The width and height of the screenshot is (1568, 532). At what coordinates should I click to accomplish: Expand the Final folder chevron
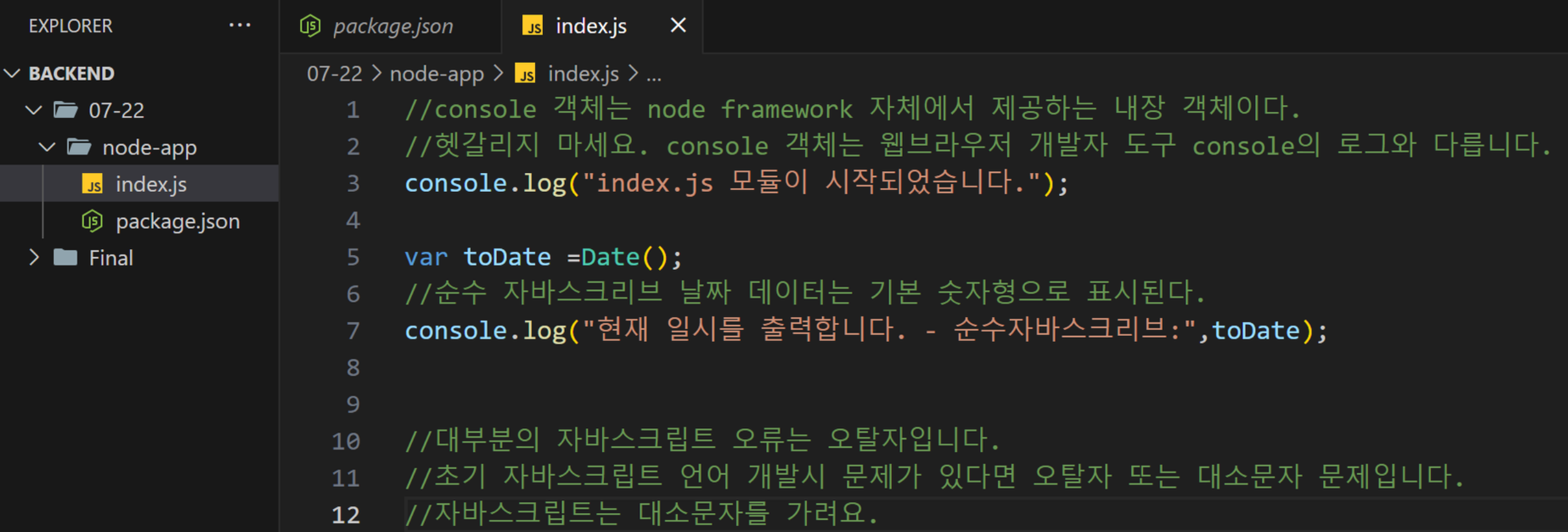[x=34, y=258]
